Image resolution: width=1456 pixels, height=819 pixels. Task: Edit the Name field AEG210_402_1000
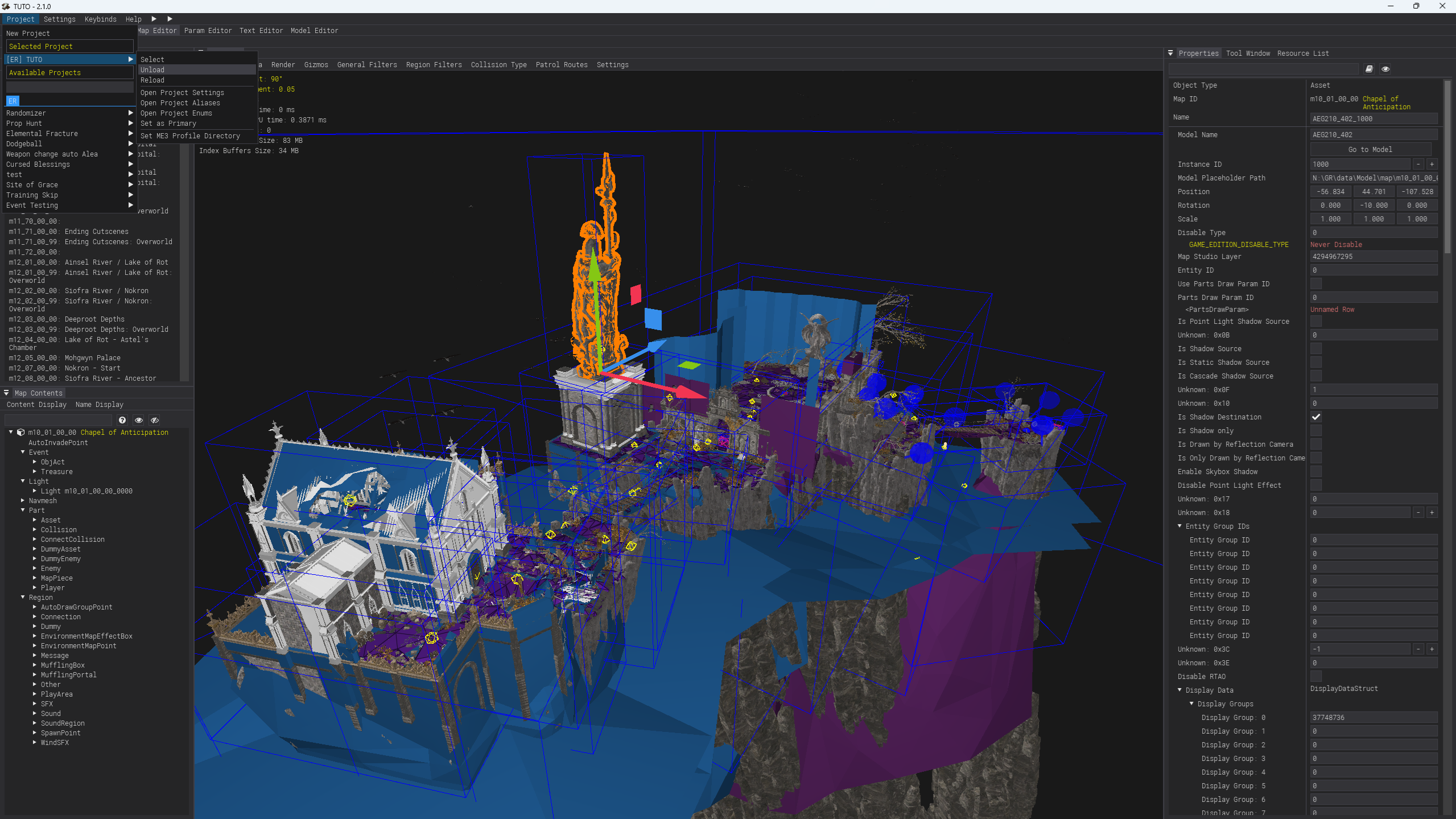[1374, 119]
